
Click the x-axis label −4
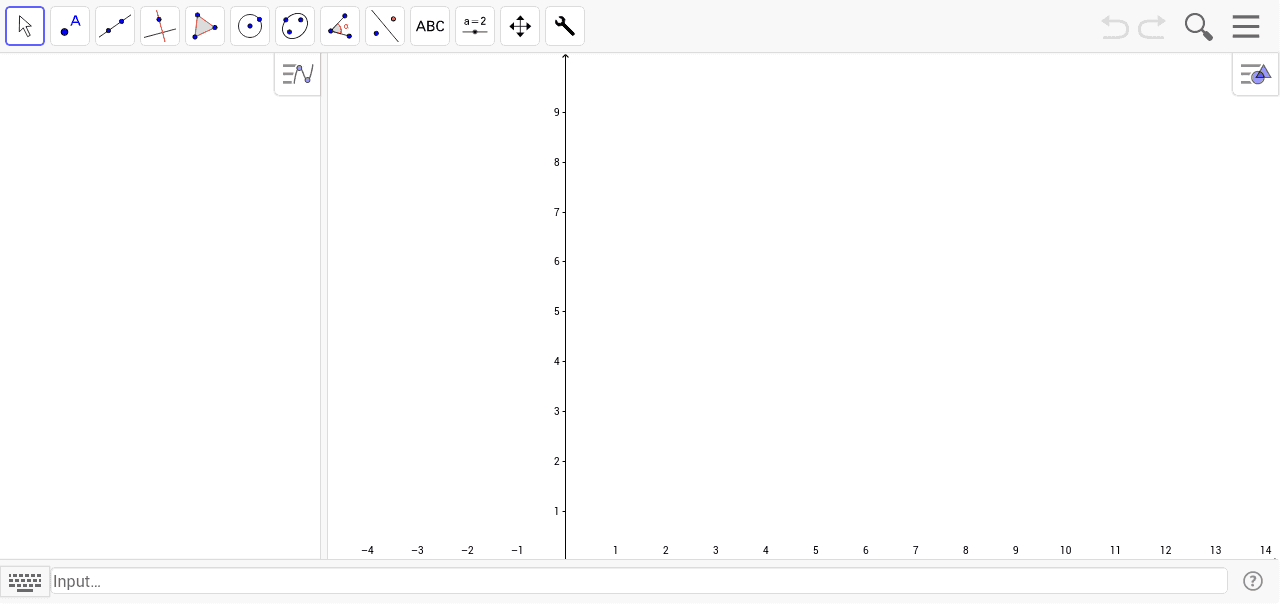[x=368, y=551]
